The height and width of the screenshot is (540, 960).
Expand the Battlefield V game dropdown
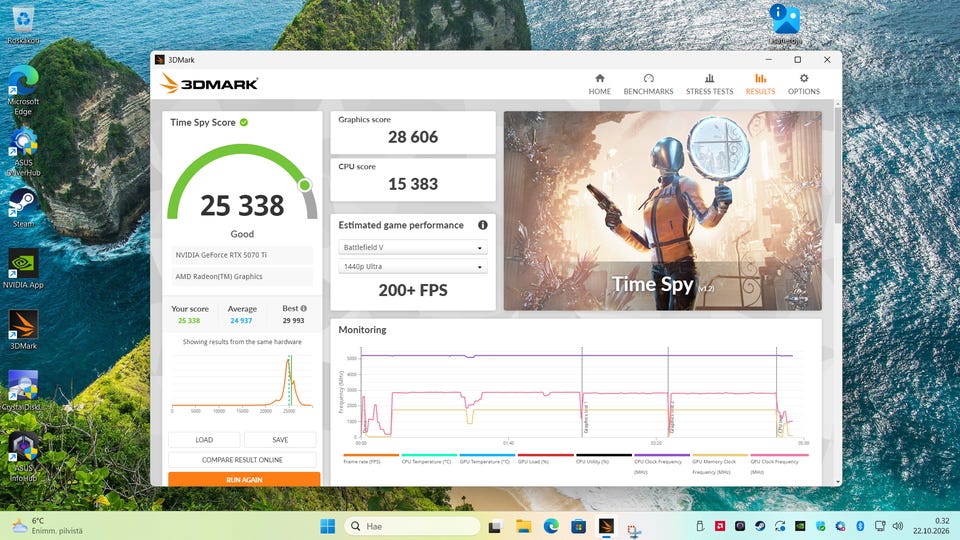pos(413,247)
